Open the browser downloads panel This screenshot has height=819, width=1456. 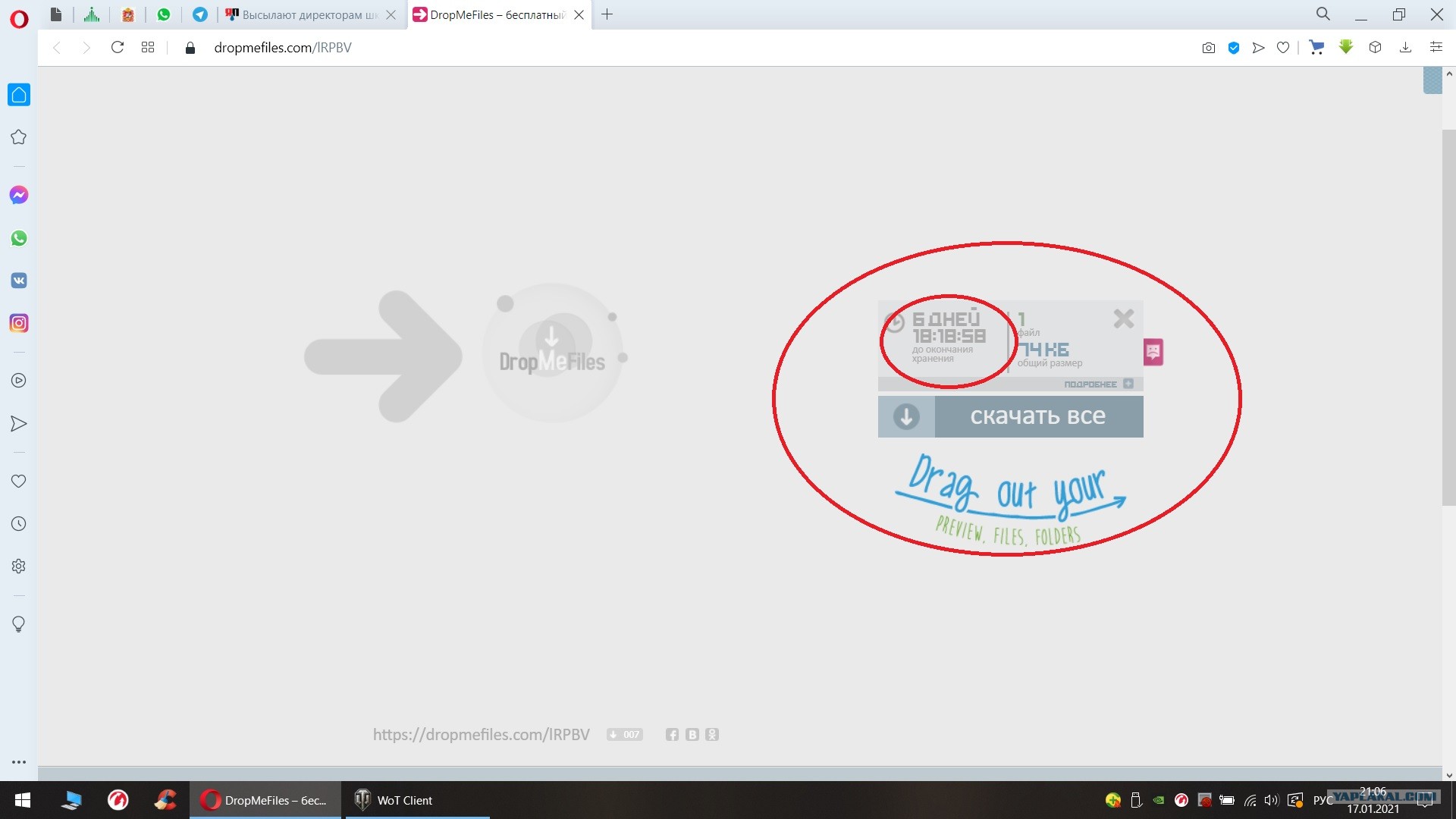click(x=1405, y=47)
